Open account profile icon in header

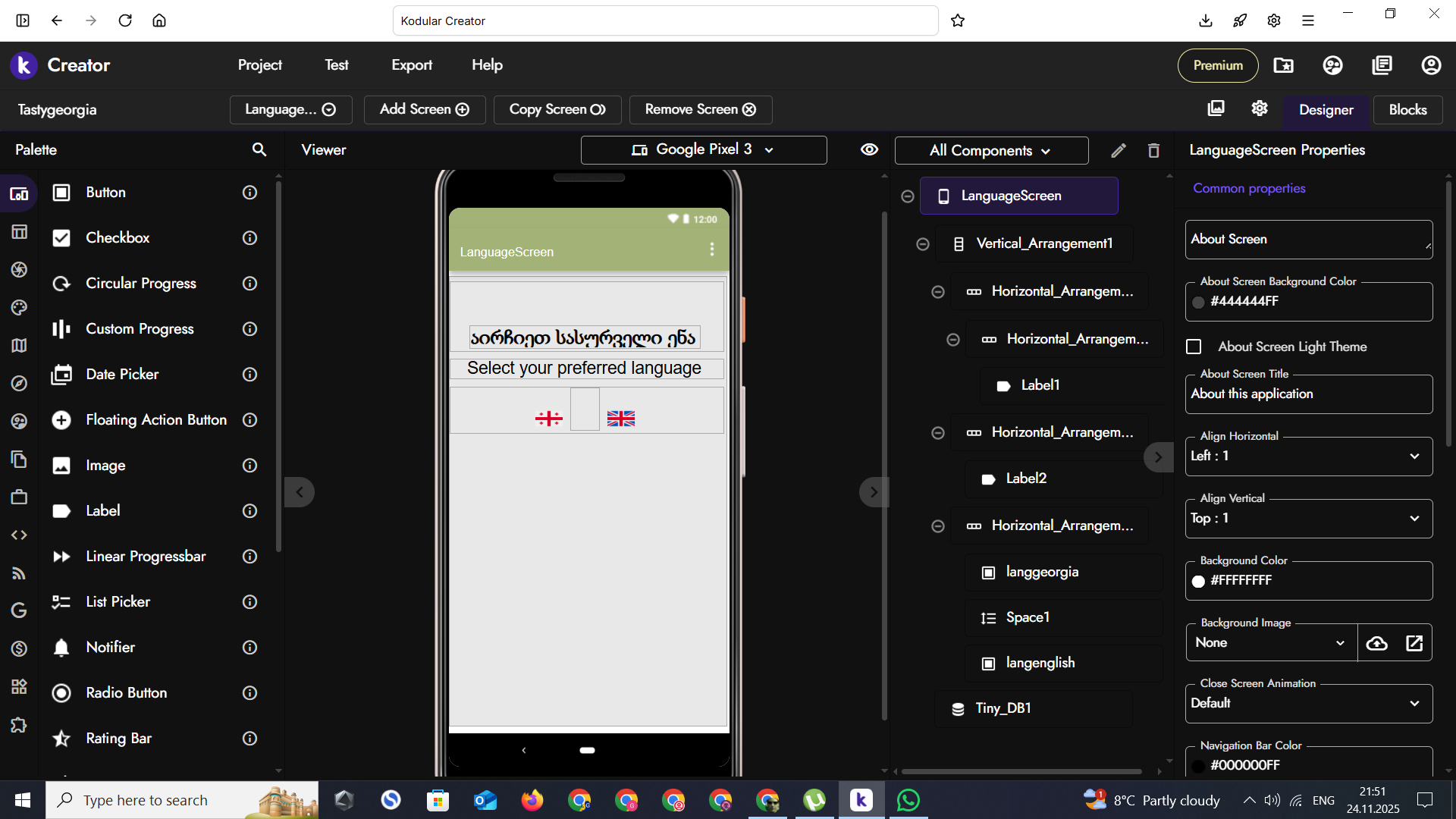click(x=1430, y=65)
